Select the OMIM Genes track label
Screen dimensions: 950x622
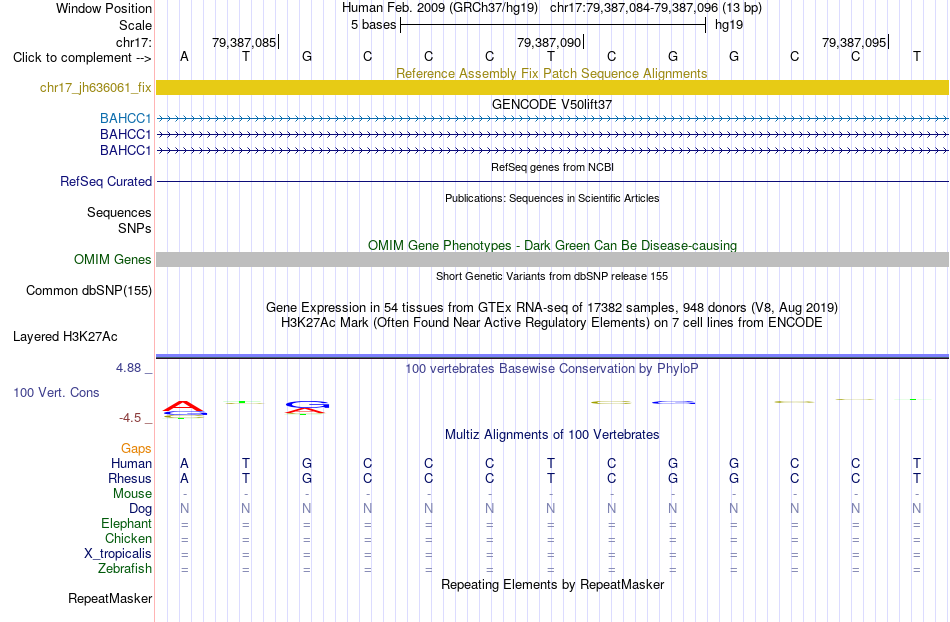[112, 259]
